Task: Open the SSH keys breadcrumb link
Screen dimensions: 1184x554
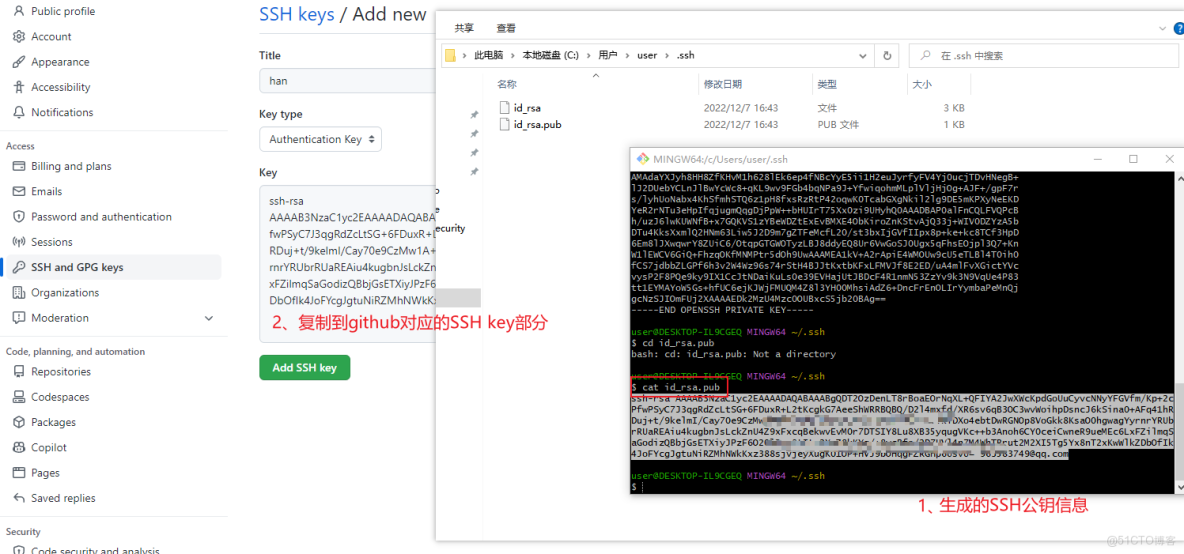Action: [297, 14]
